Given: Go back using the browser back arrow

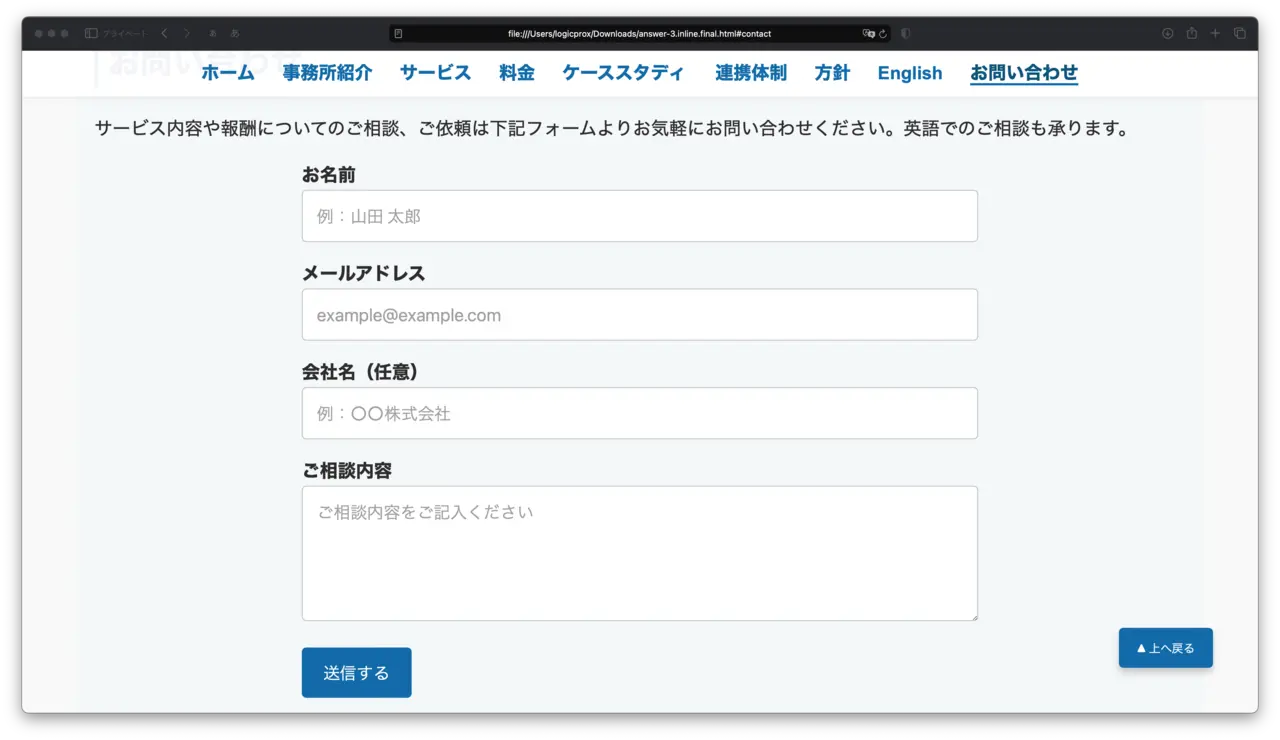Looking at the screenshot, I should [165, 33].
